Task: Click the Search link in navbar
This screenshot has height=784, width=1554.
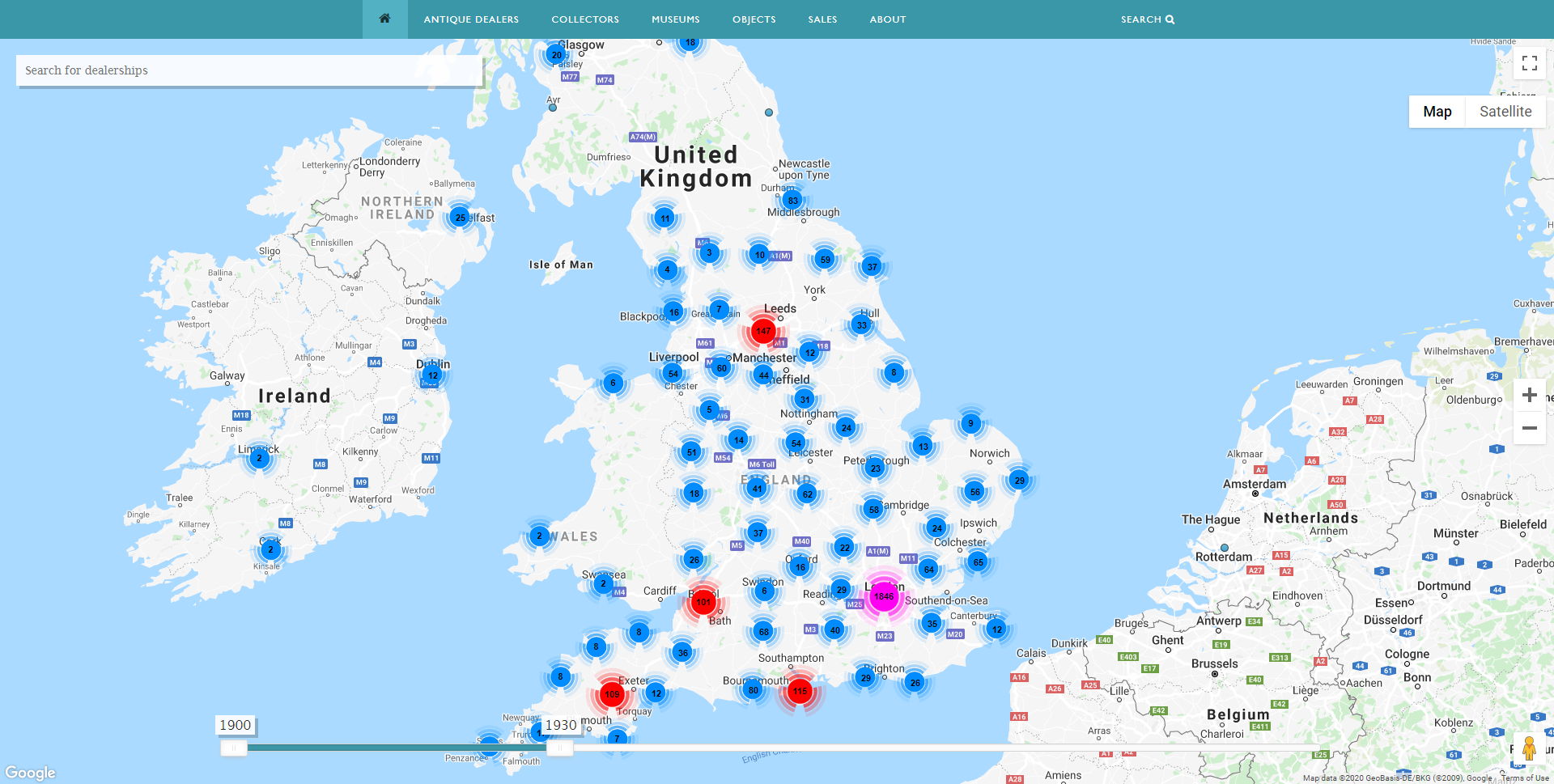Action: pos(1147,19)
